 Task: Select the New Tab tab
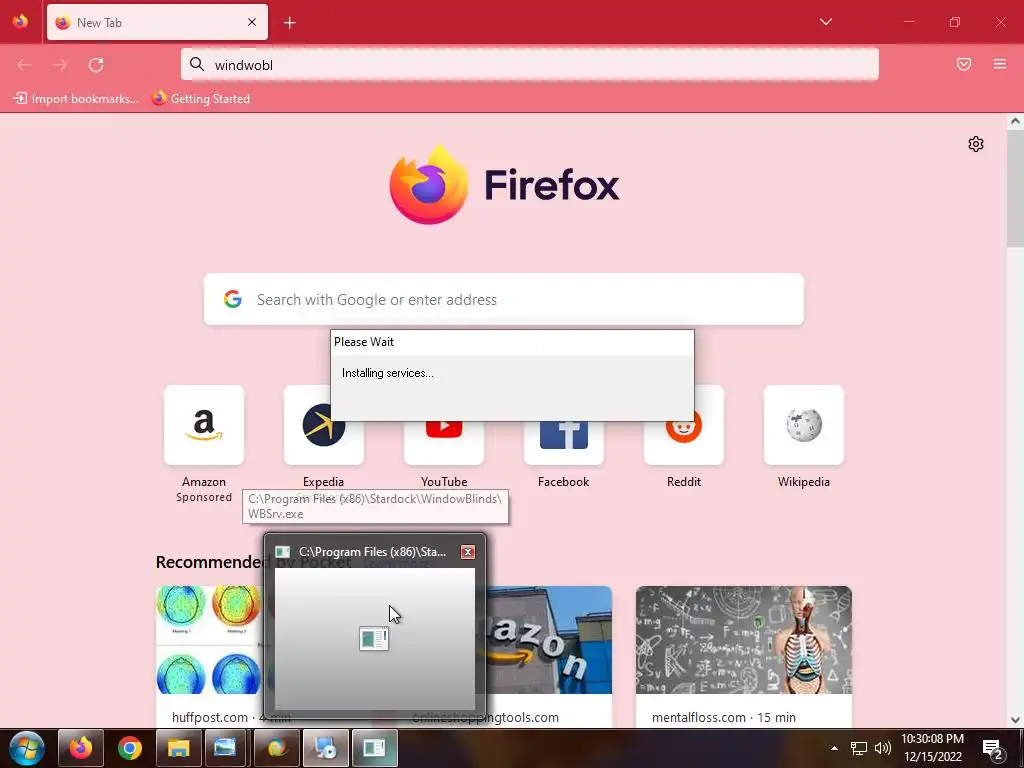(x=157, y=22)
